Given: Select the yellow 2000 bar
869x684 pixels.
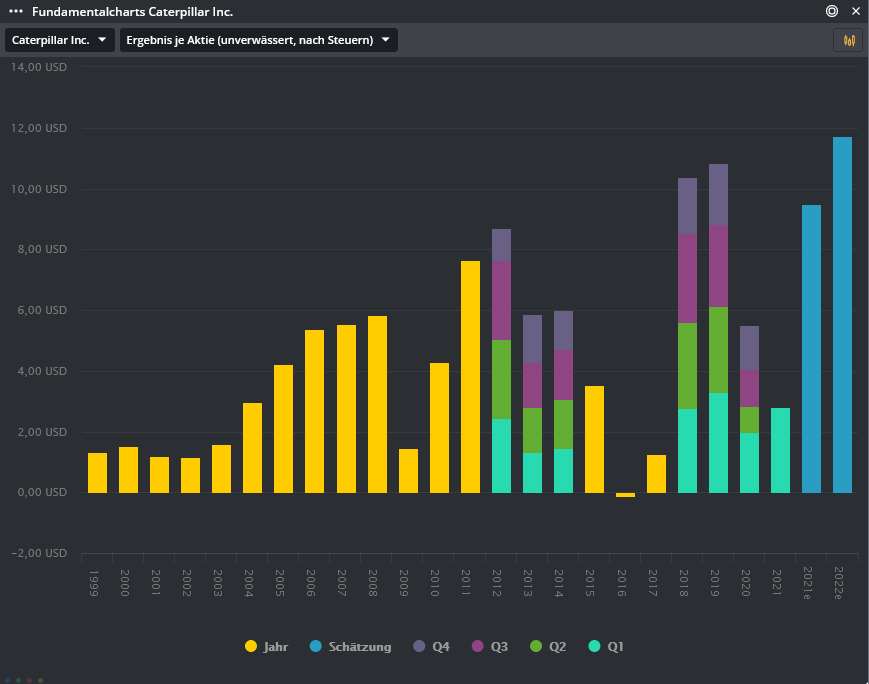Looking at the screenshot, I should 129,470.
